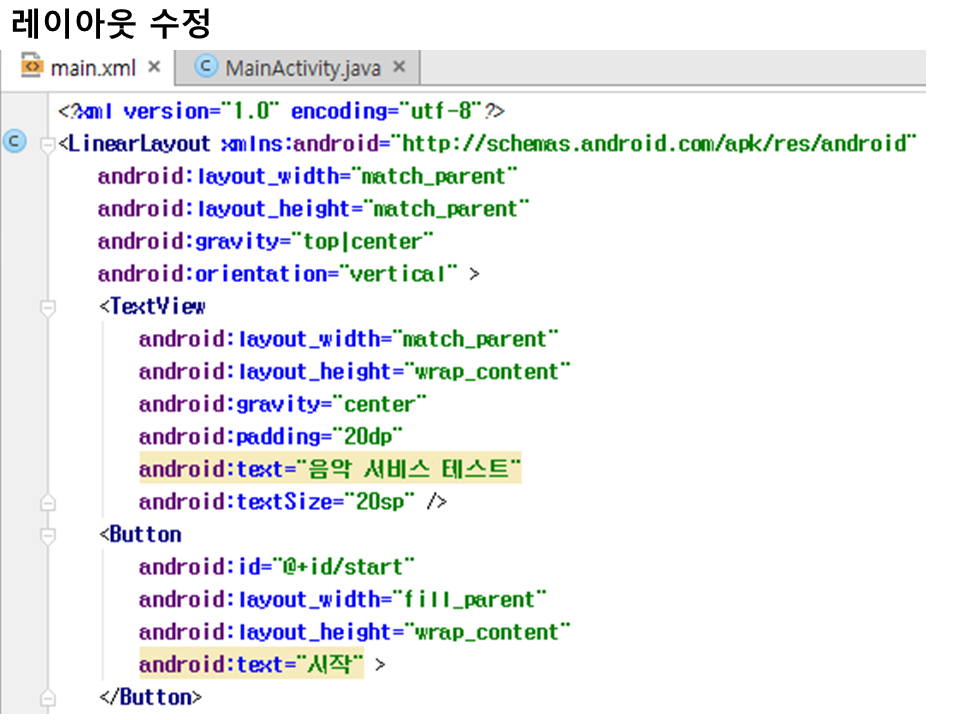
Task: Click the schemas.android.com namespace URL
Action: point(655,144)
